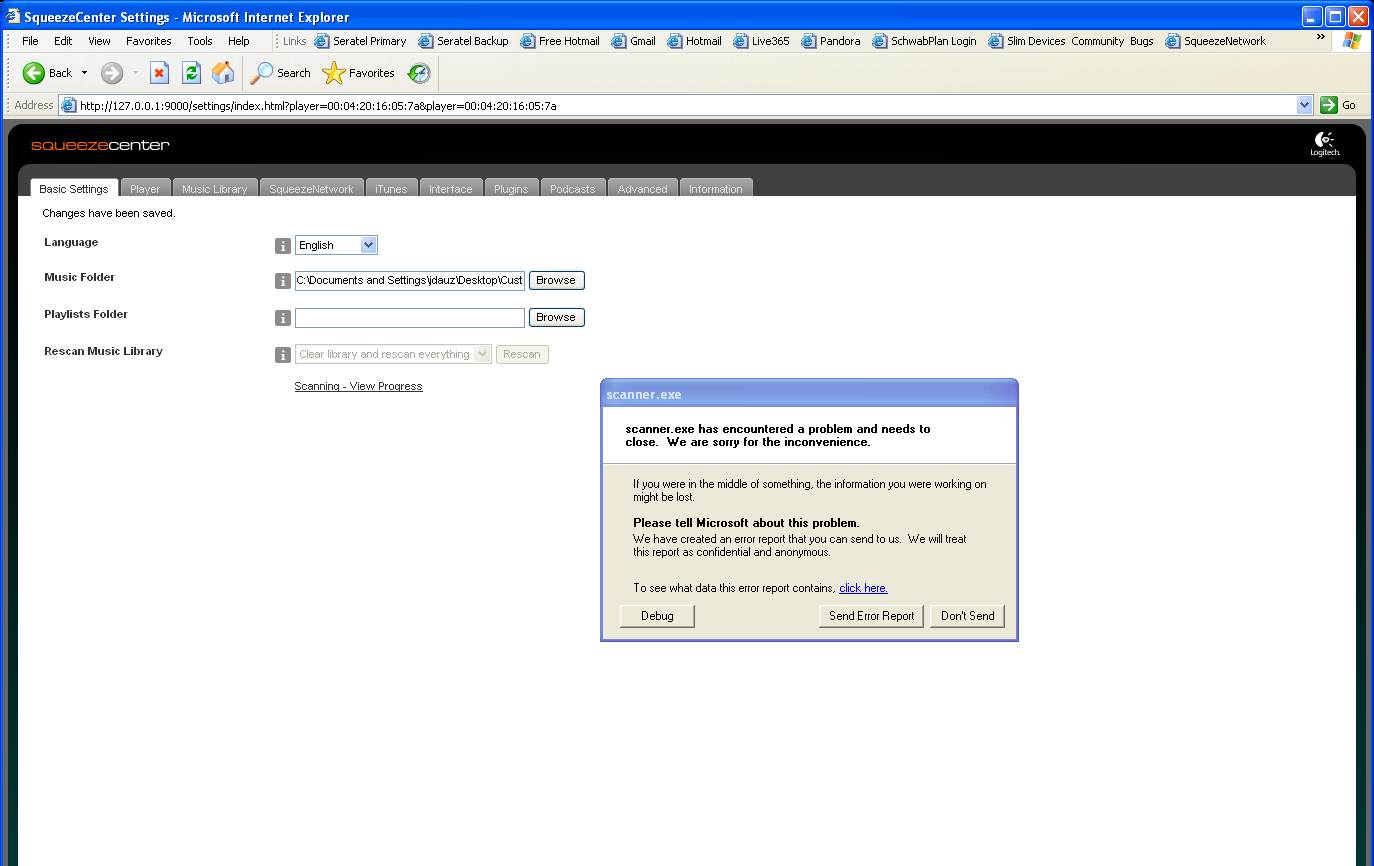Screen dimensions: 1374x866
Task: Click the IE Back arrow icon
Action: pos(34,73)
